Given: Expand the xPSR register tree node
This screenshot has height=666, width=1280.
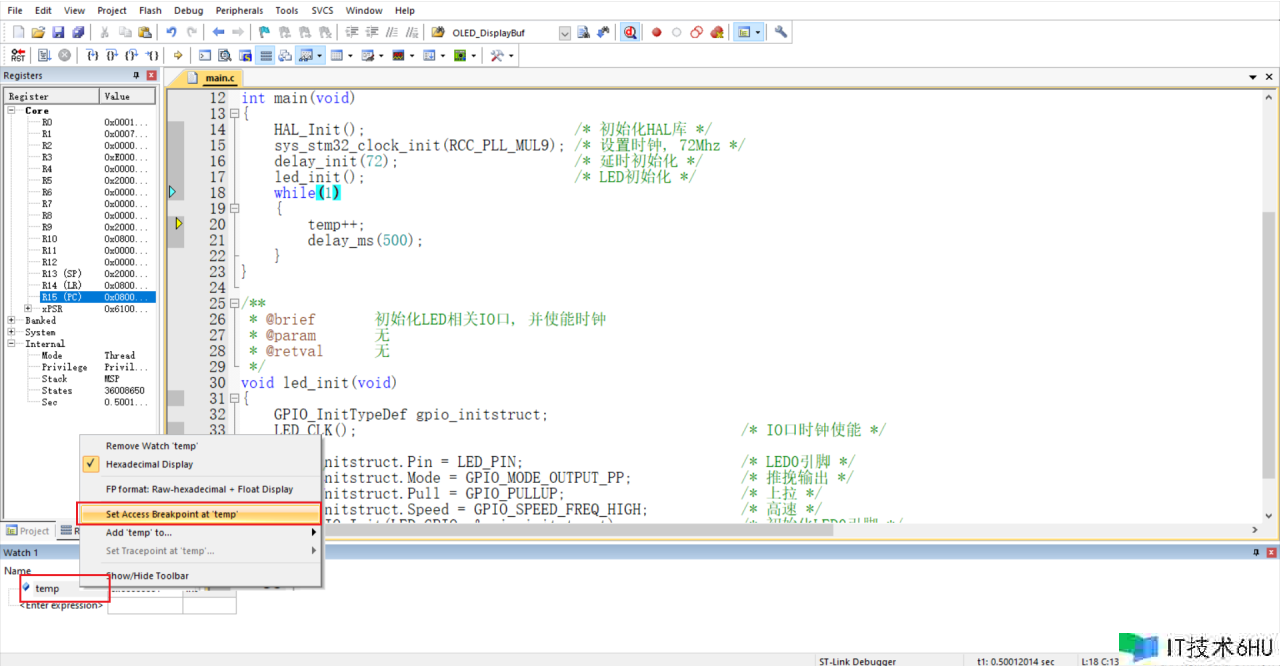Looking at the screenshot, I should point(28,309).
